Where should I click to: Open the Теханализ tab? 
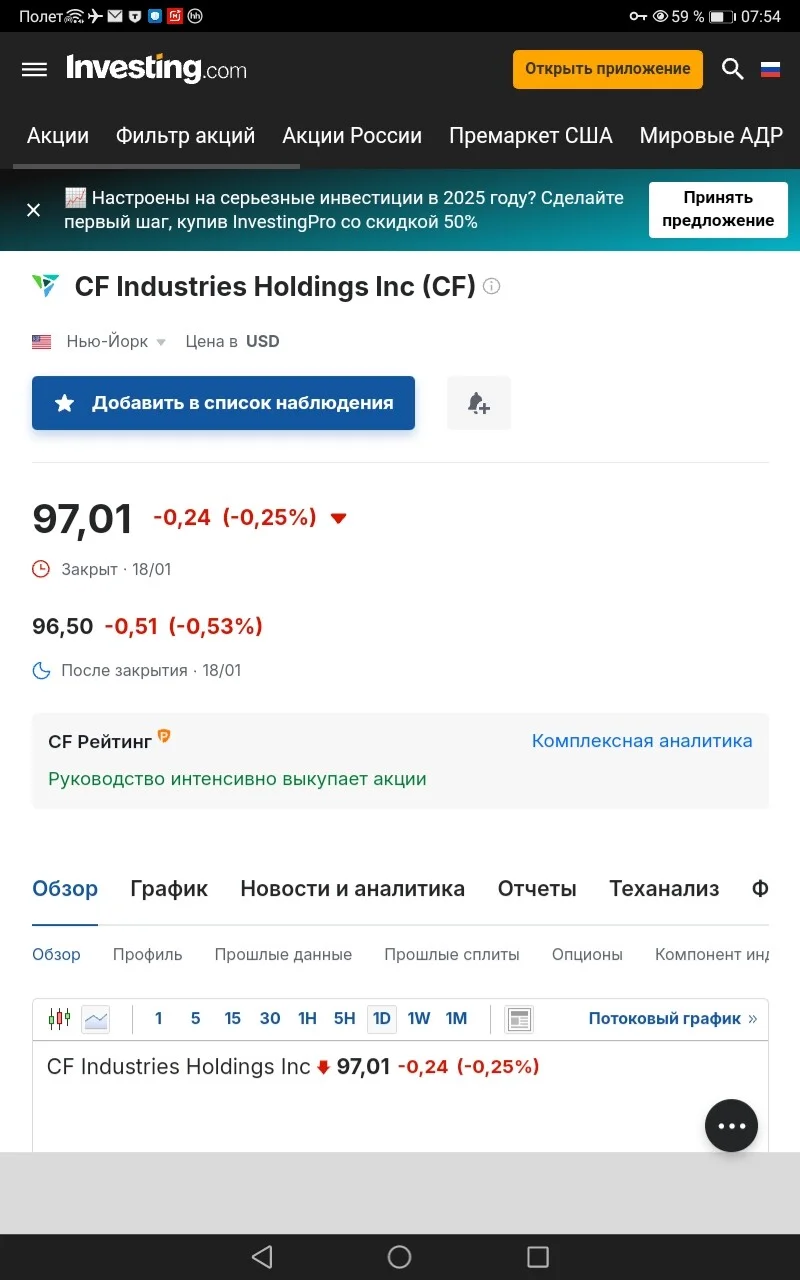click(x=664, y=888)
